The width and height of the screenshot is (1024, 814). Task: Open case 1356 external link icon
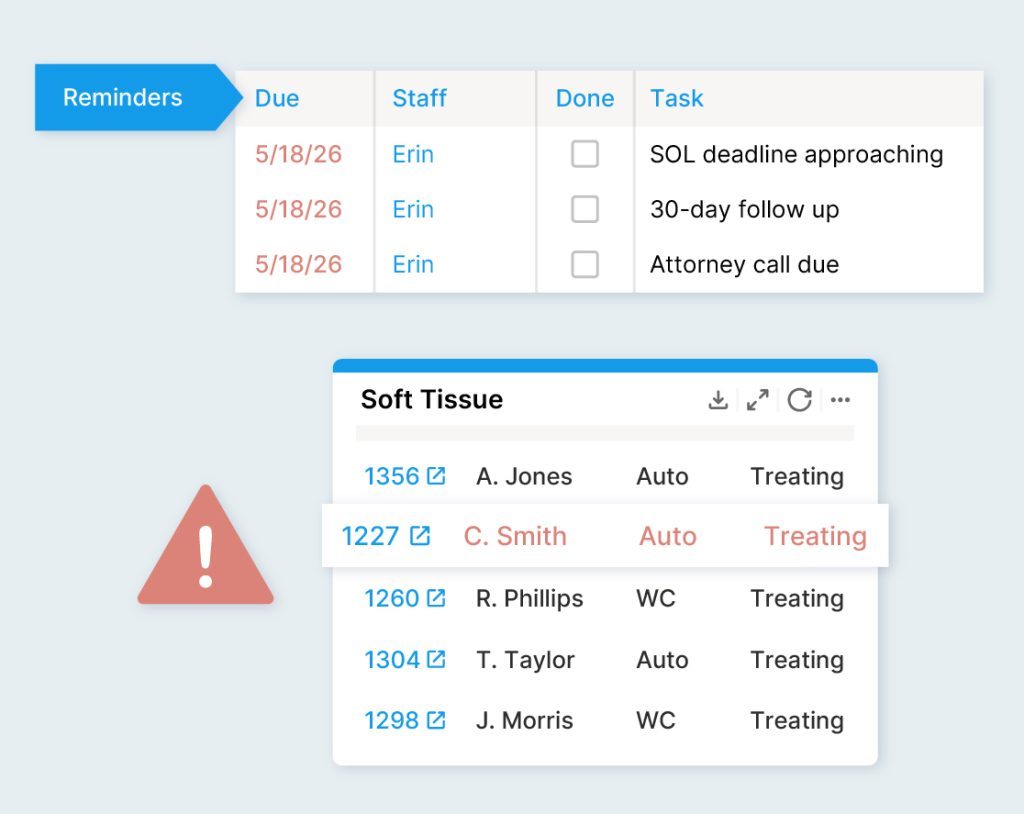pos(436,476)
